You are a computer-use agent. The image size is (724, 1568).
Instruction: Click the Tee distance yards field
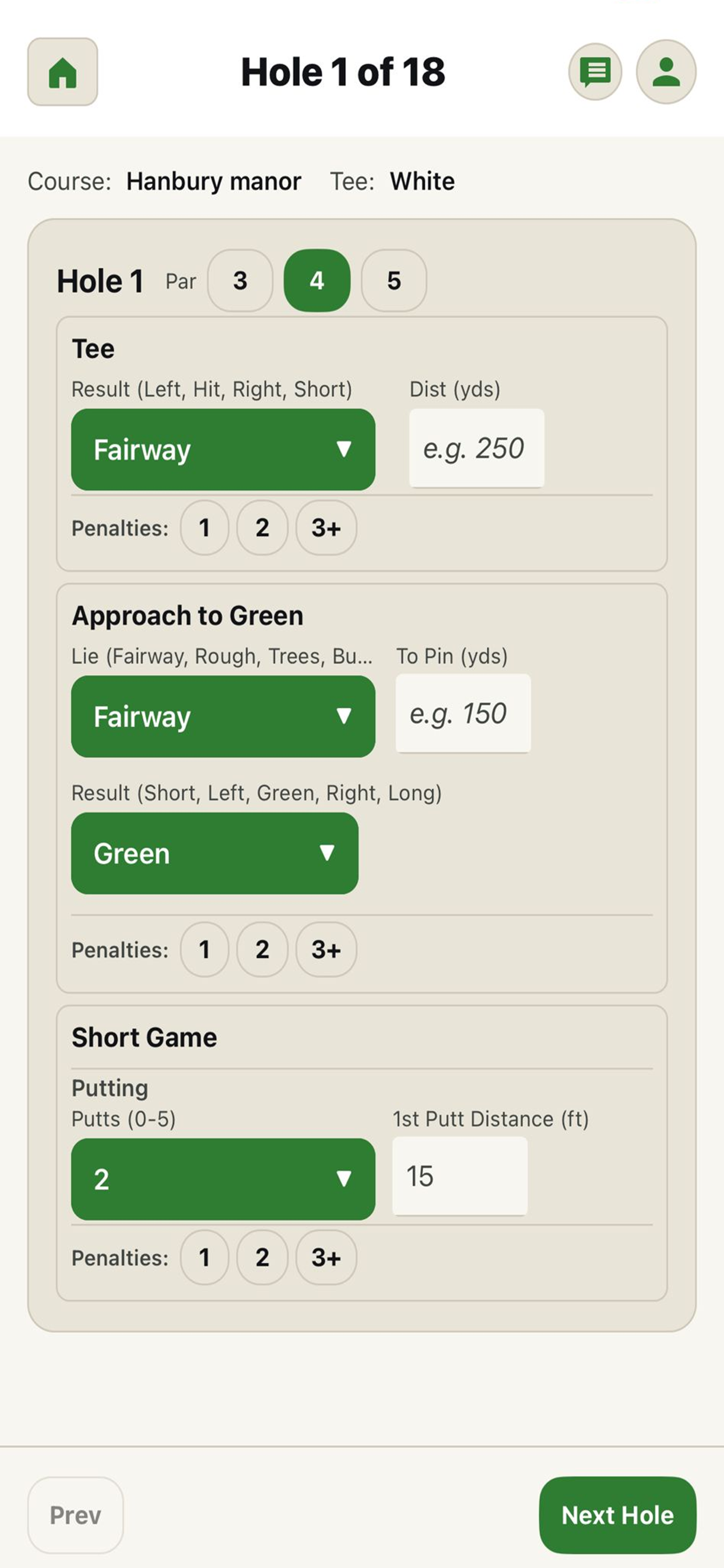[476, 448]
